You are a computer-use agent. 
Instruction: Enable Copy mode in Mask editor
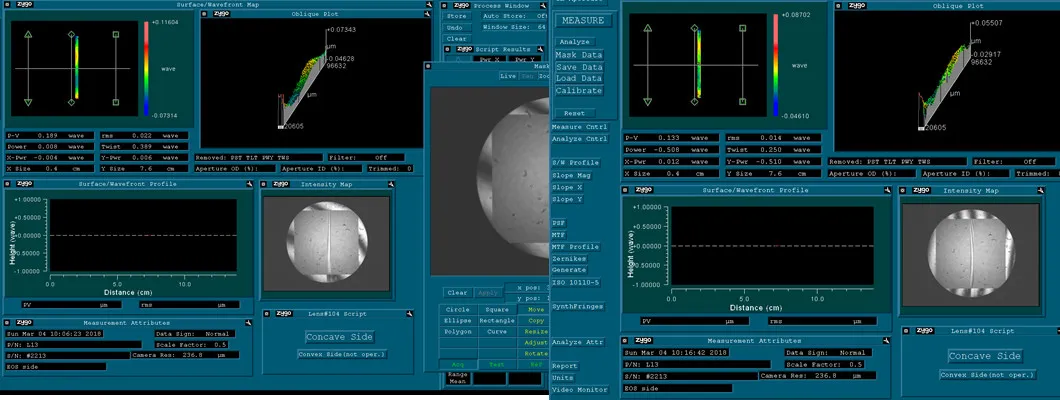coord(535,320)
